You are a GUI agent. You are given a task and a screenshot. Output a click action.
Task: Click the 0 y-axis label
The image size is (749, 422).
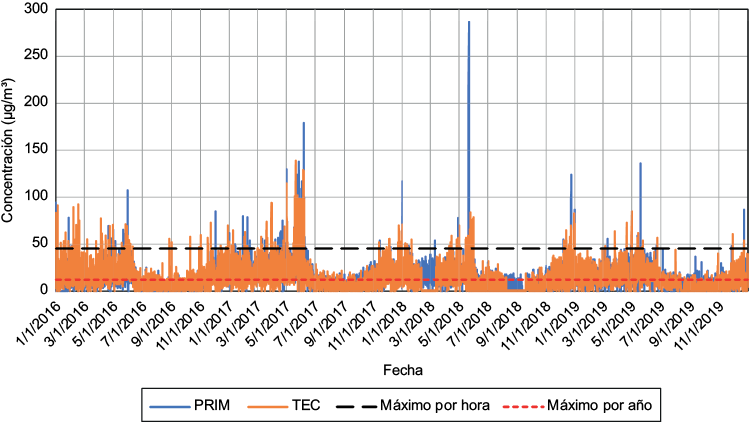[x=44, y=290]
